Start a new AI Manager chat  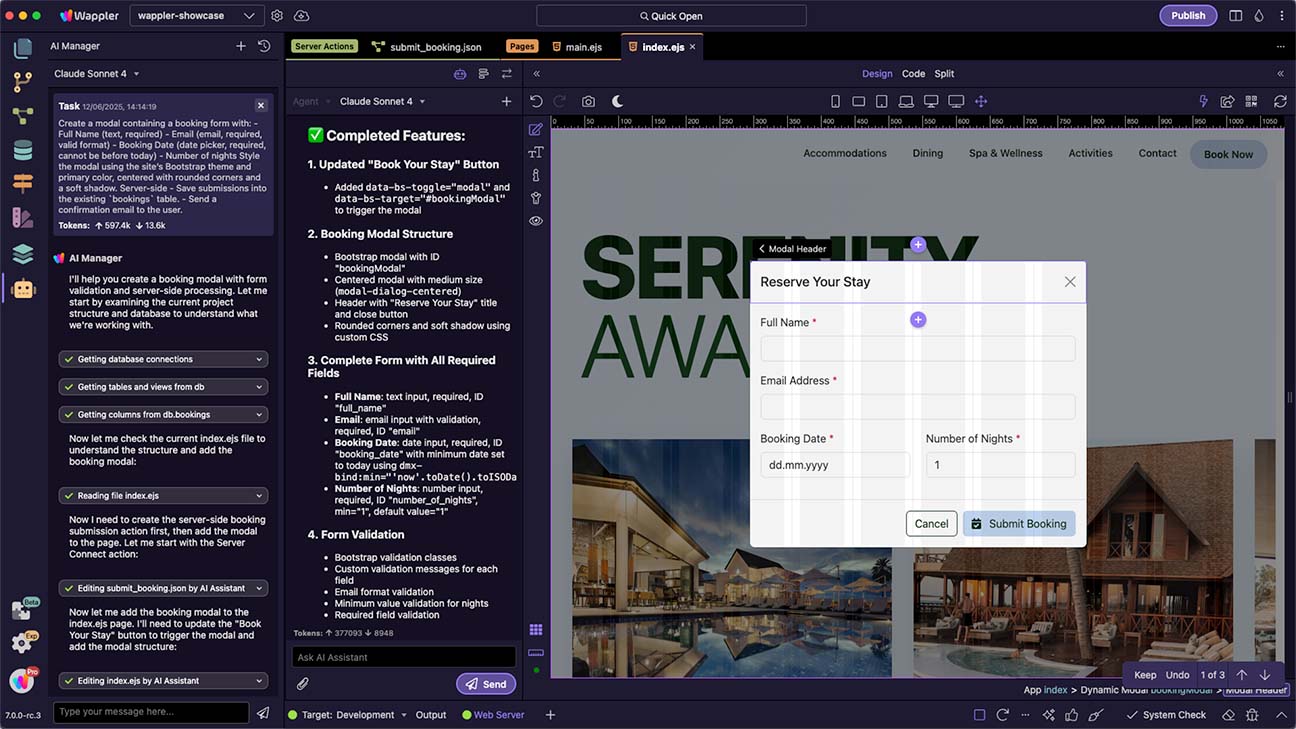tap(241, 46)
